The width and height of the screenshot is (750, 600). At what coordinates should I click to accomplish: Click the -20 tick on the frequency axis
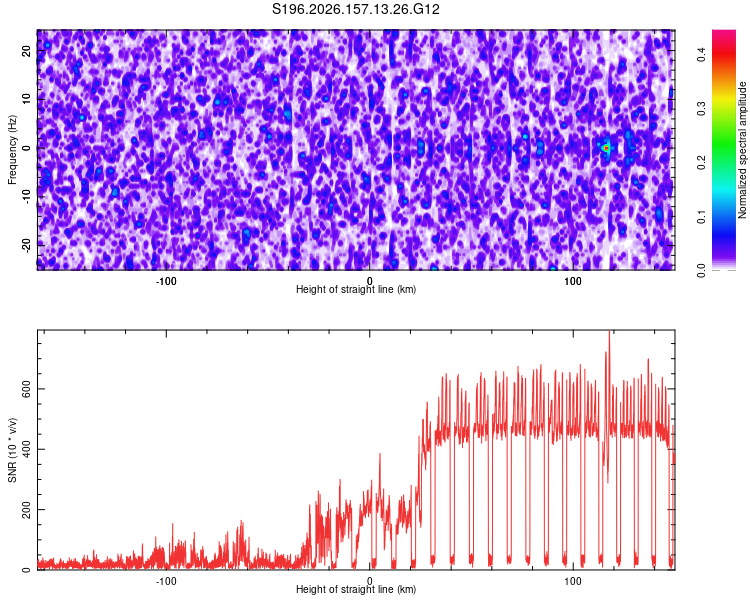click(26, 245)
